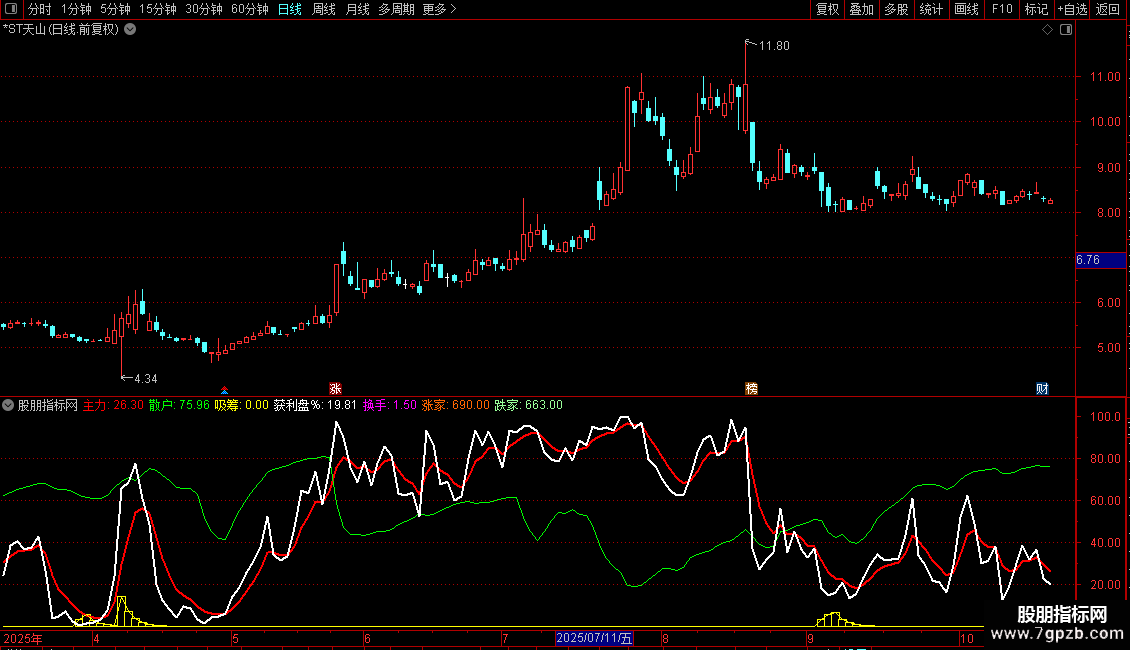Activate the 画线 drawing tools
Image resolution: width=1130 pixels, height=650 pixels.
click(966, 9)
